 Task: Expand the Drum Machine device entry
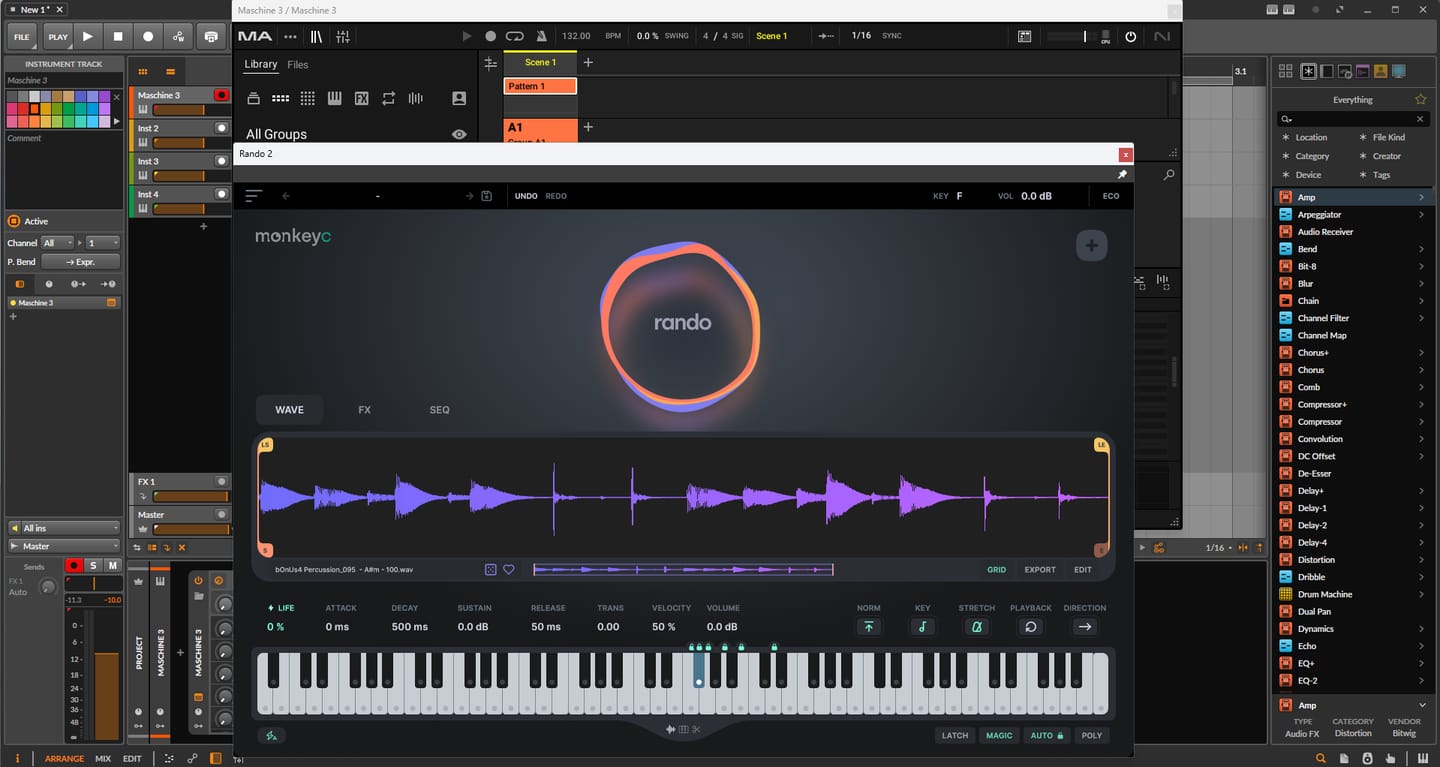click(x=1420, y=594)
